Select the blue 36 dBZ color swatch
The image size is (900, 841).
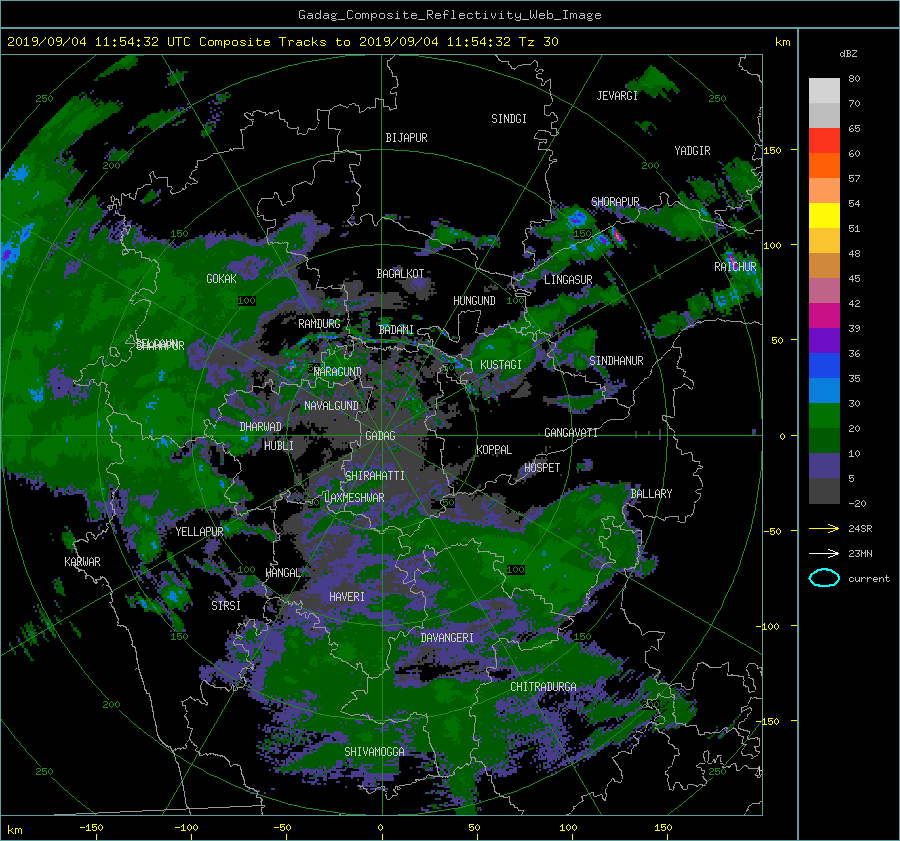click(x=824, y=365)
